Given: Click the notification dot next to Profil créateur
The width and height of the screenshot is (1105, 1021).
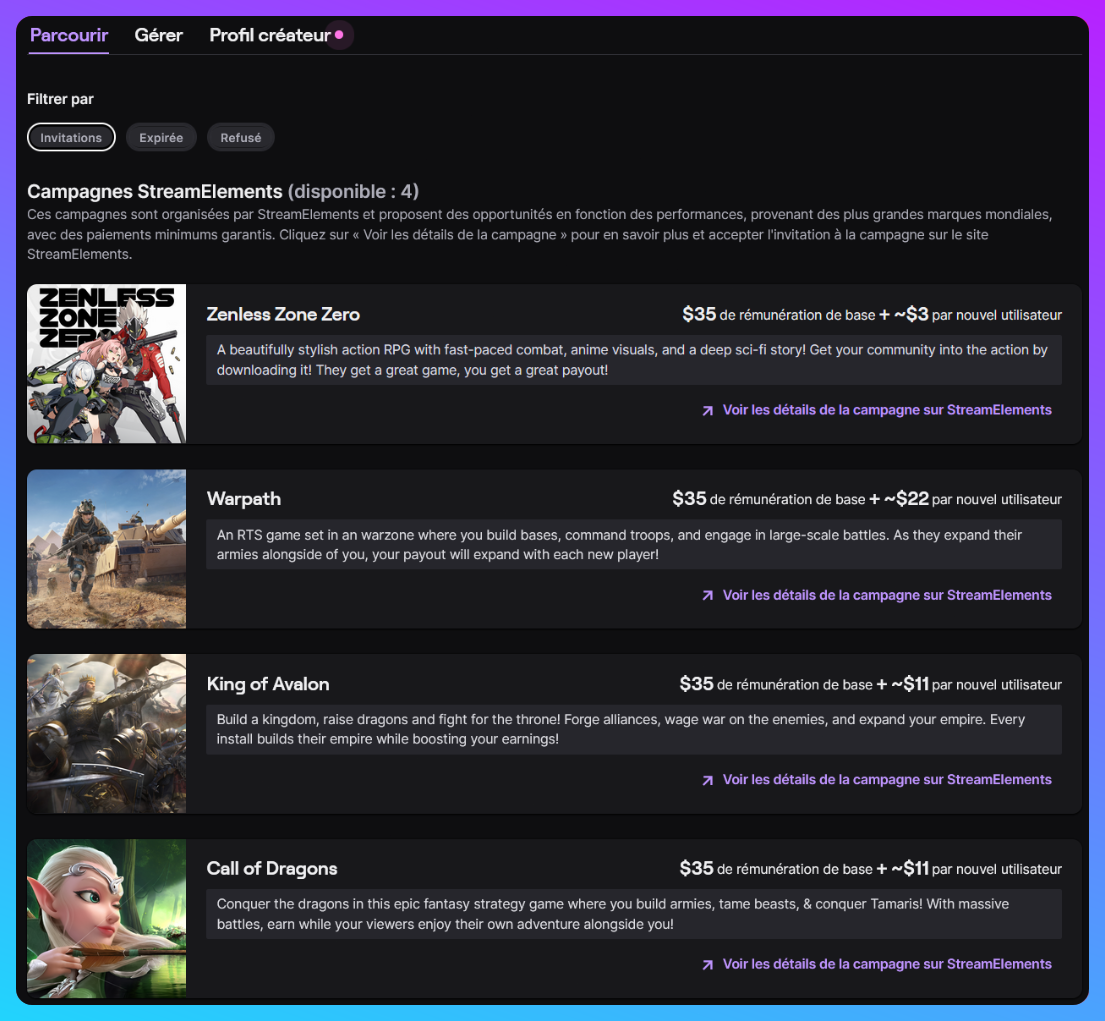Looking at the screenshot, I should point(340,35).
